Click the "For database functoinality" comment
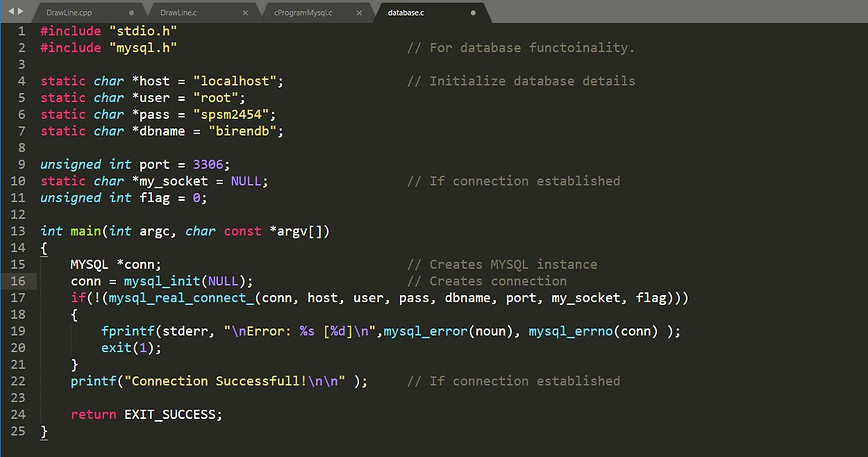 coord(521,48)
